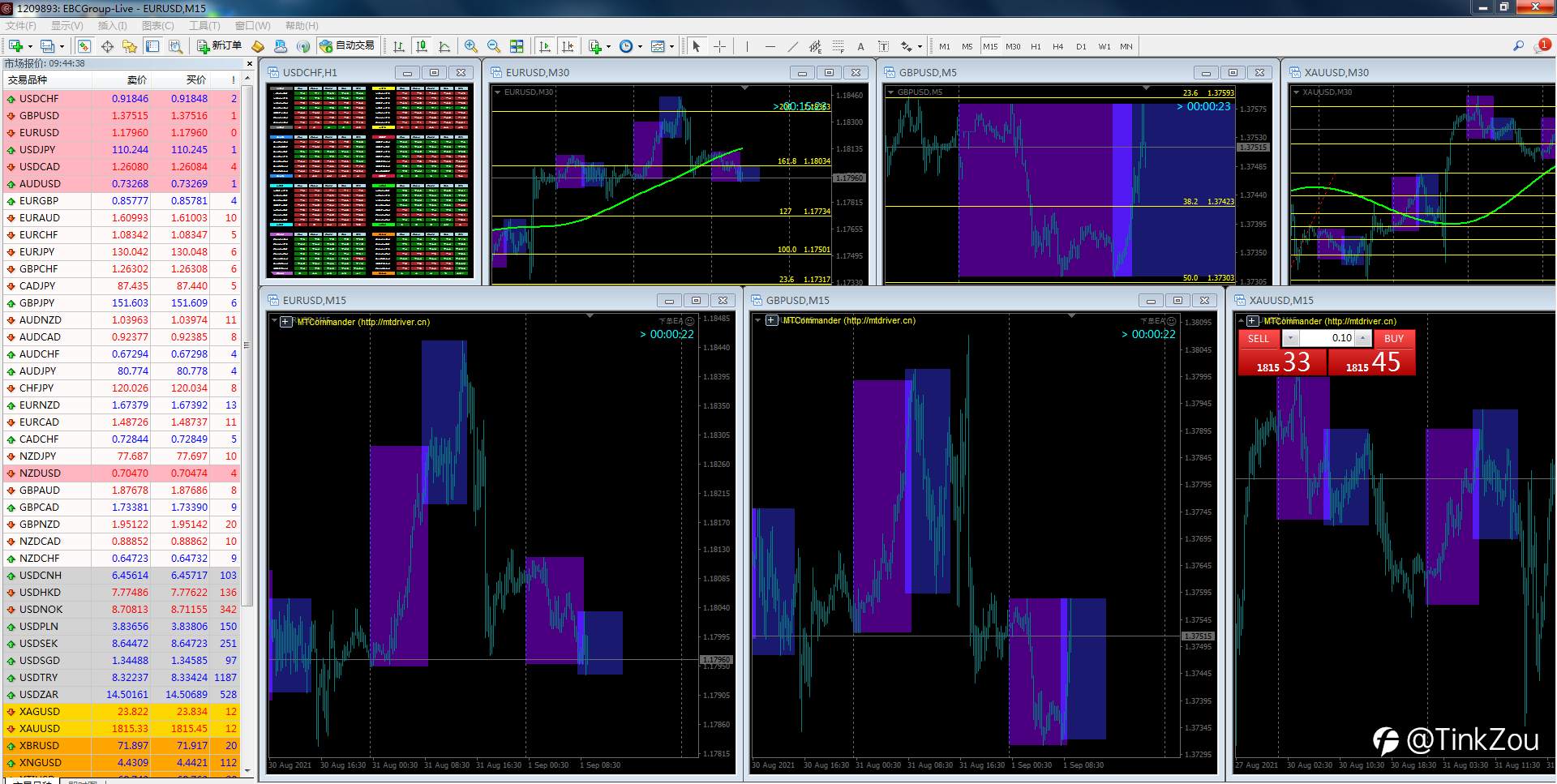Open the search magnifier icon
The height and width of the screenshot is (784, 1557).
tap(1518, 46)
